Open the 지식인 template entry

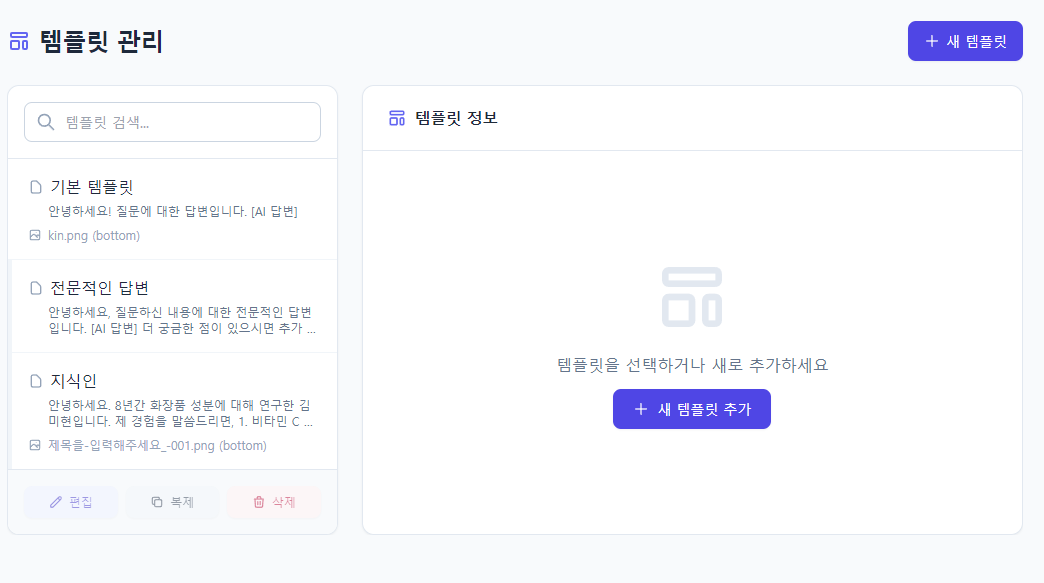pyautogui.click(x=173, y=411)
